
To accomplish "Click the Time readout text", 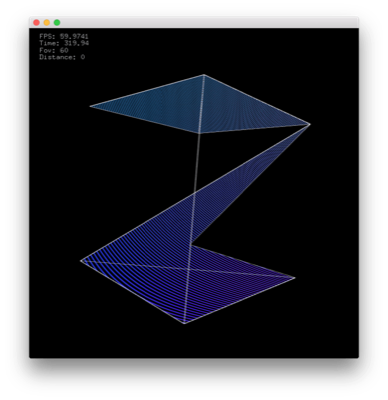I will tap(64, 43).
